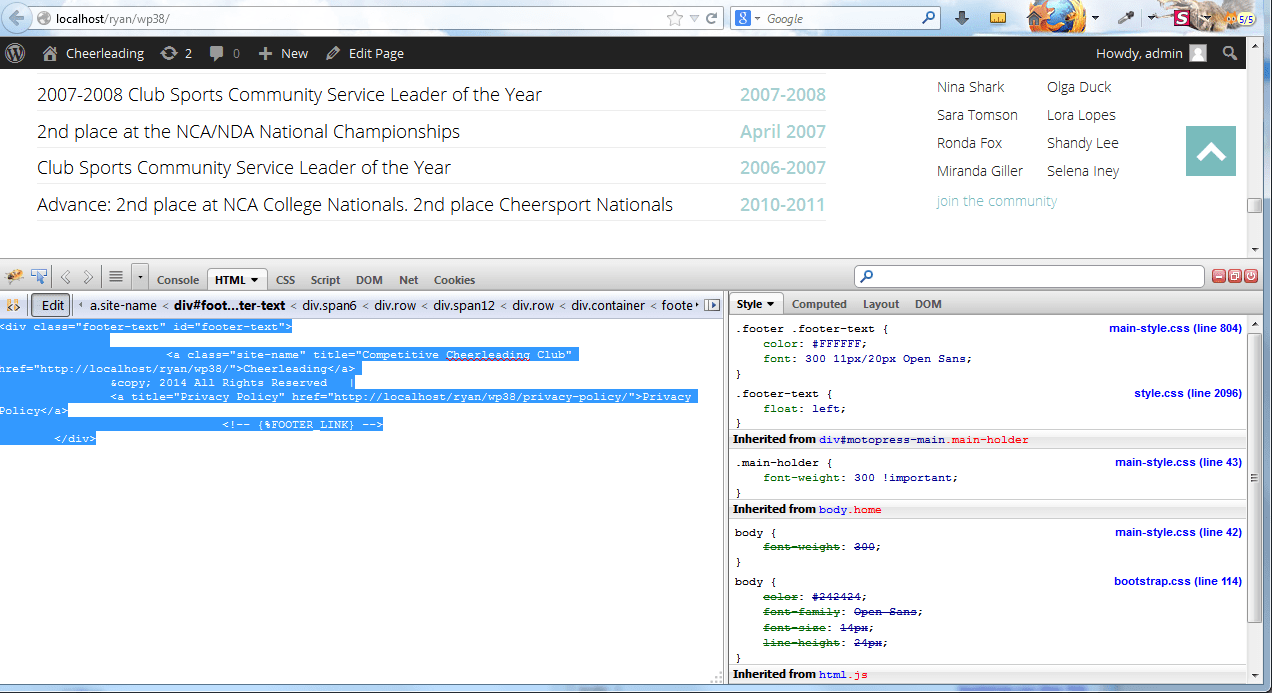The width and height of the screenshot is (1272, 693).
Task: Switch to the Script tab
Action: [325, 280]
